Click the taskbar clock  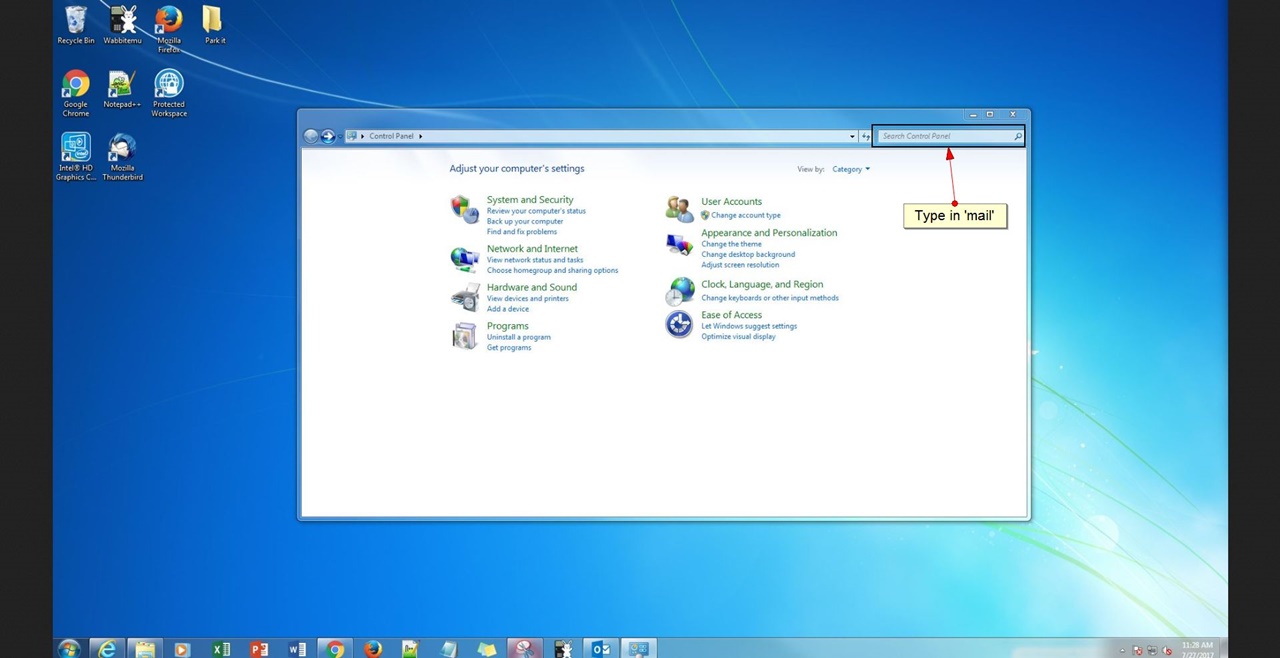[x=1197, y=649]
